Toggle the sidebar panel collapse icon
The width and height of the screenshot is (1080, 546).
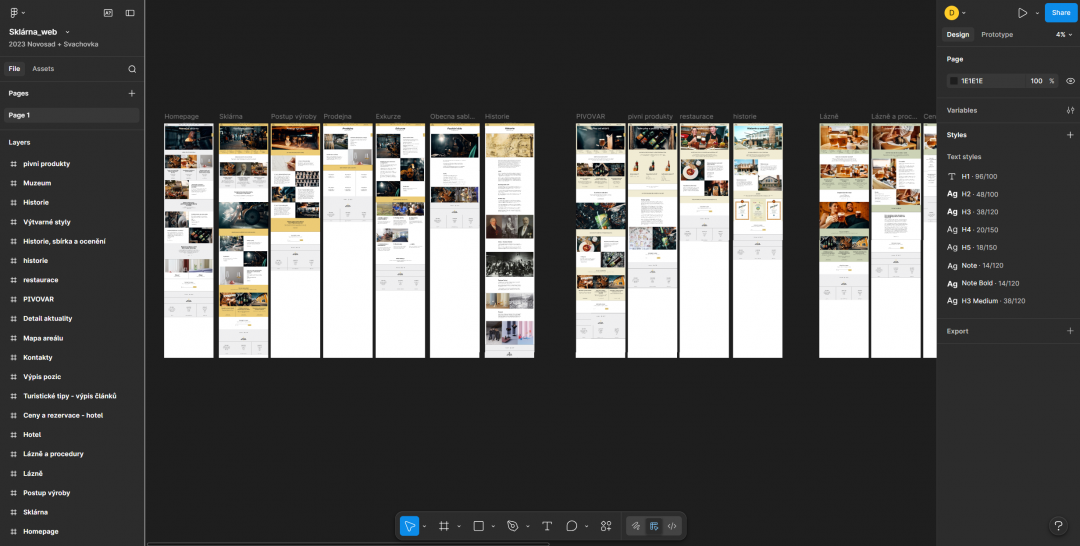[130, 12]
